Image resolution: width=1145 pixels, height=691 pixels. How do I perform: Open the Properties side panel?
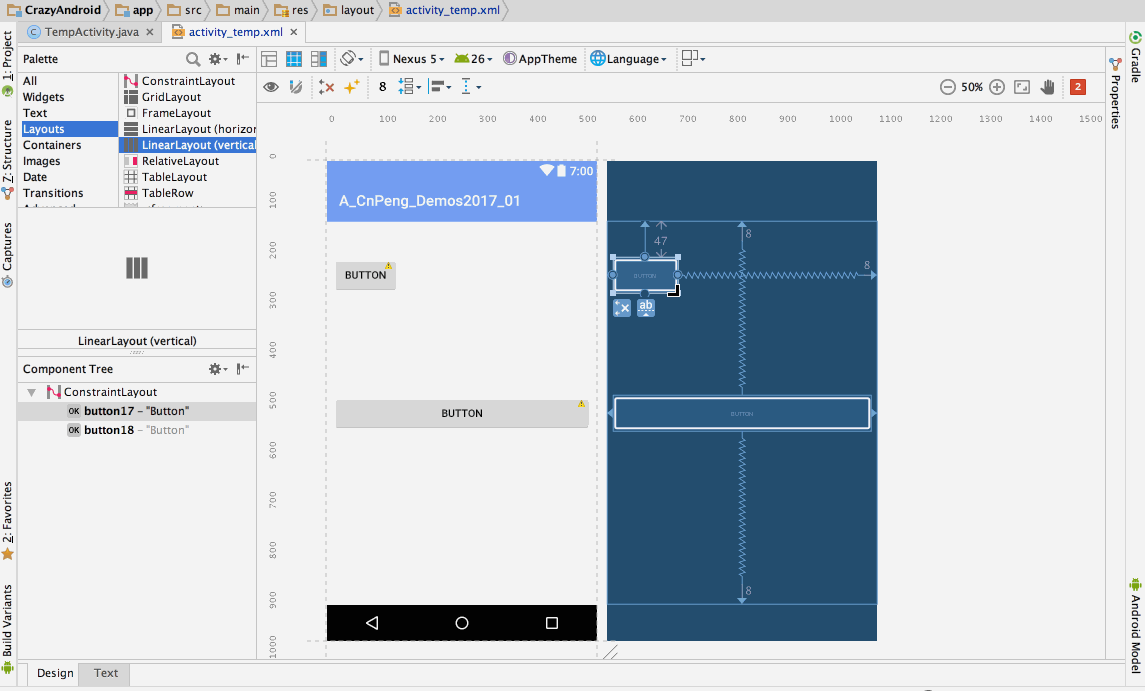pyautogui.click(x=1115, y=93)
